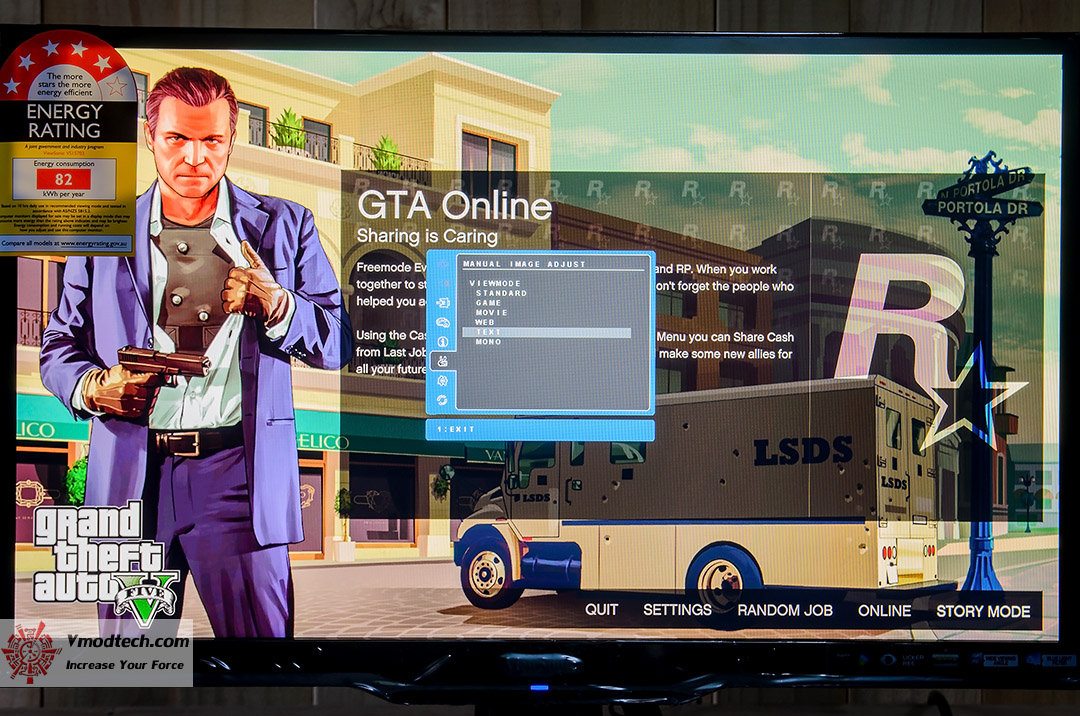Click the MANUAL IMAGE ADJUST title
Viewport: 1080px width, 716px height.
524,264
